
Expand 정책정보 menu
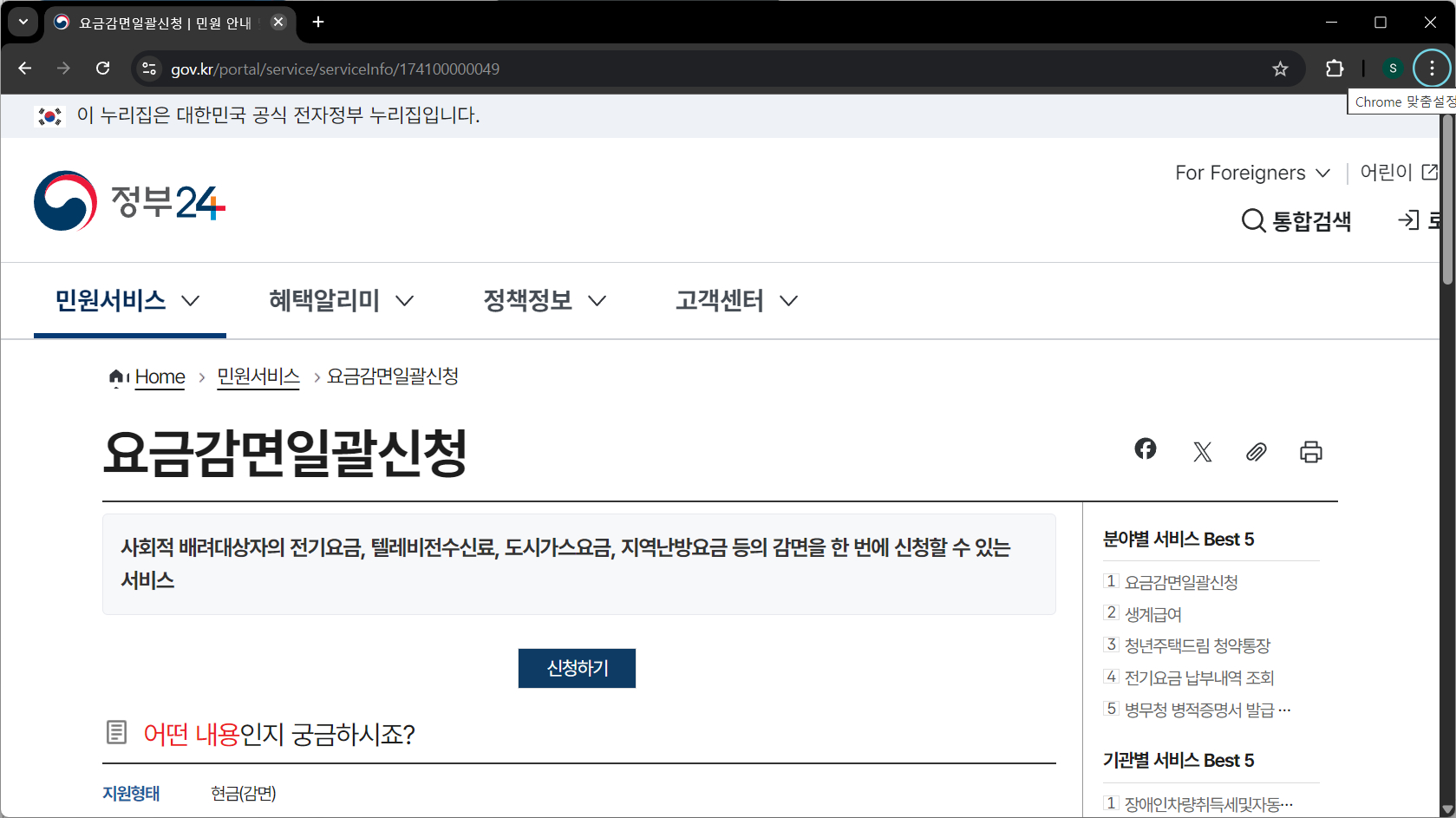(544, 301)
